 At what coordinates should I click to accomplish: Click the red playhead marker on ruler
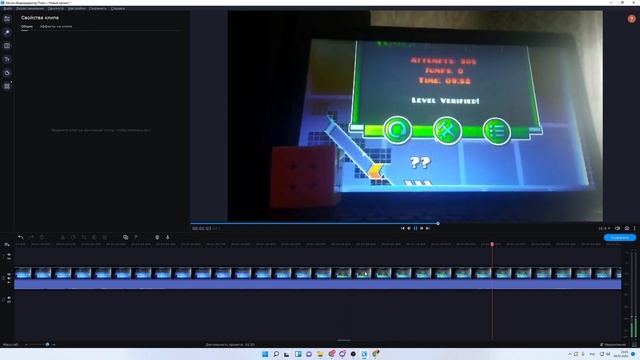point(492,244)
